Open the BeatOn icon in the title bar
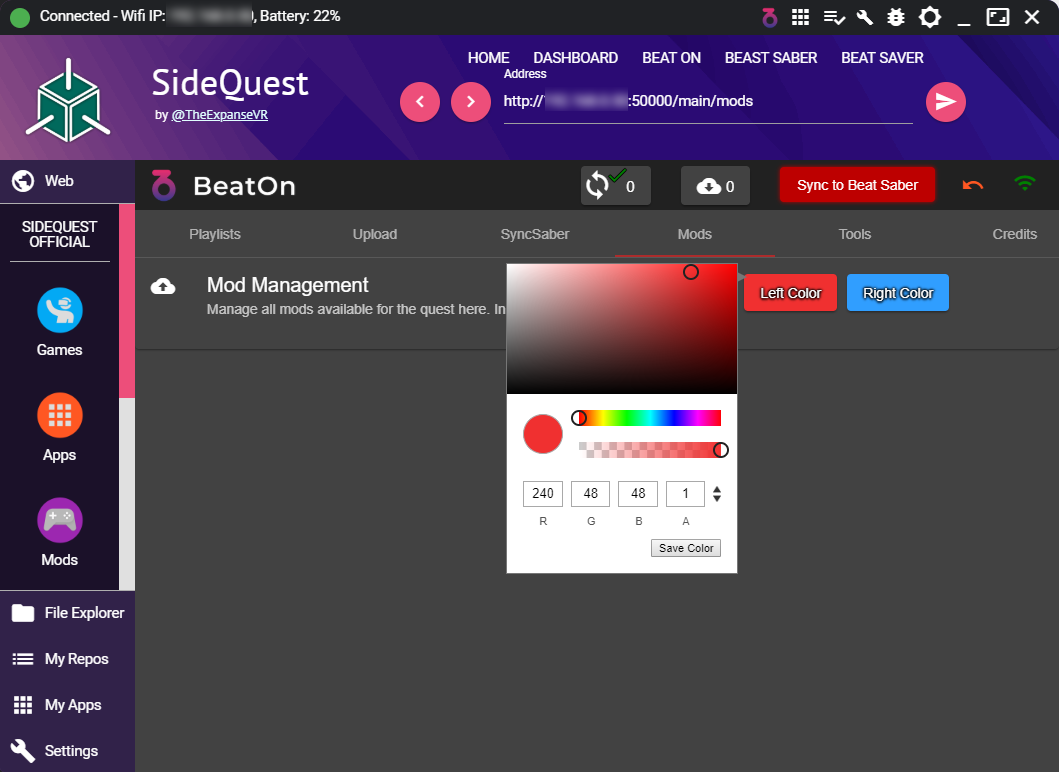Viewport: 1059px width, 772px height. coord(769,17)
